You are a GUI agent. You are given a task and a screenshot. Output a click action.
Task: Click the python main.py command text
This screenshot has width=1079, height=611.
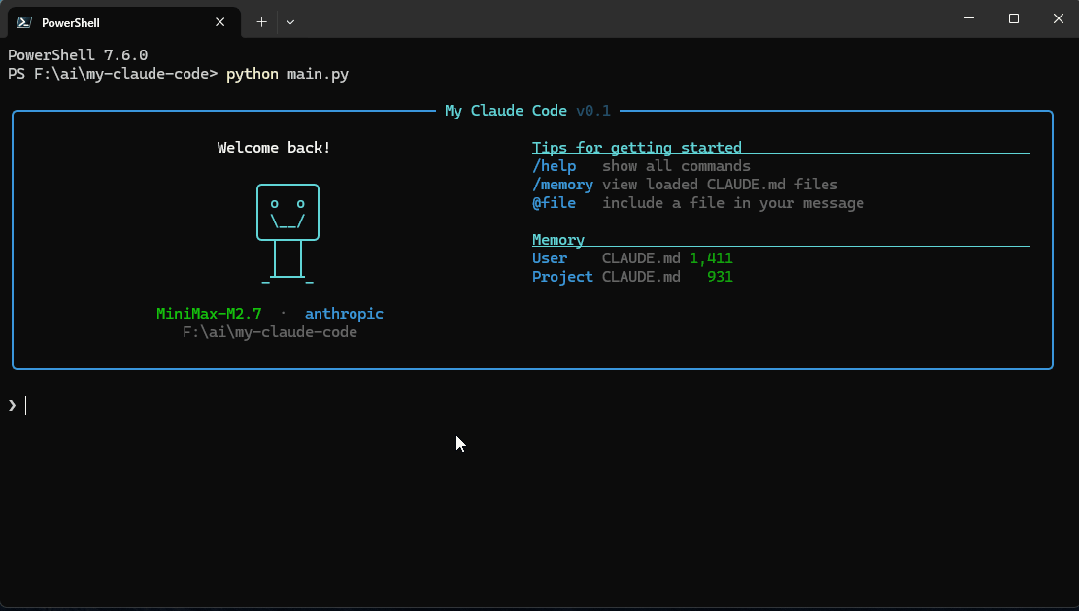pyautogui.click(x=287, y=74)
